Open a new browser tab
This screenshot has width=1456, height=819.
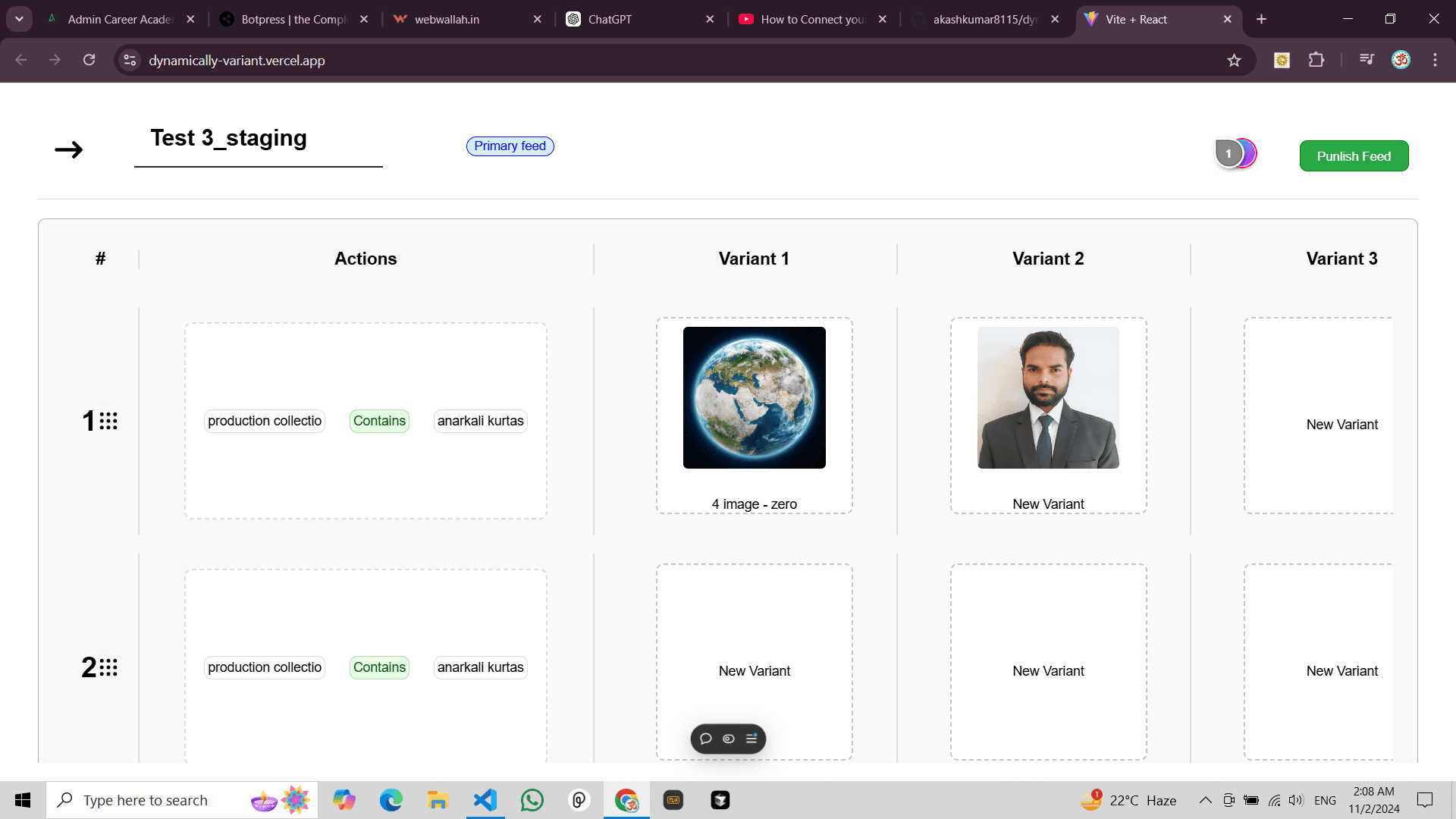pyautogui.click(x=1261, y=19)
